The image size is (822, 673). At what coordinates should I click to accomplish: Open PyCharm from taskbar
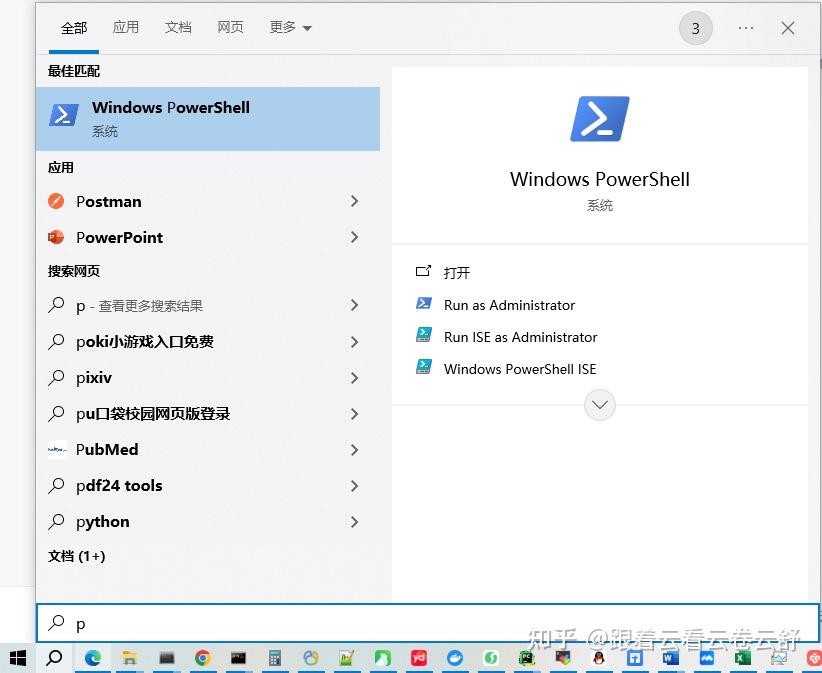(x=527, y=658)
